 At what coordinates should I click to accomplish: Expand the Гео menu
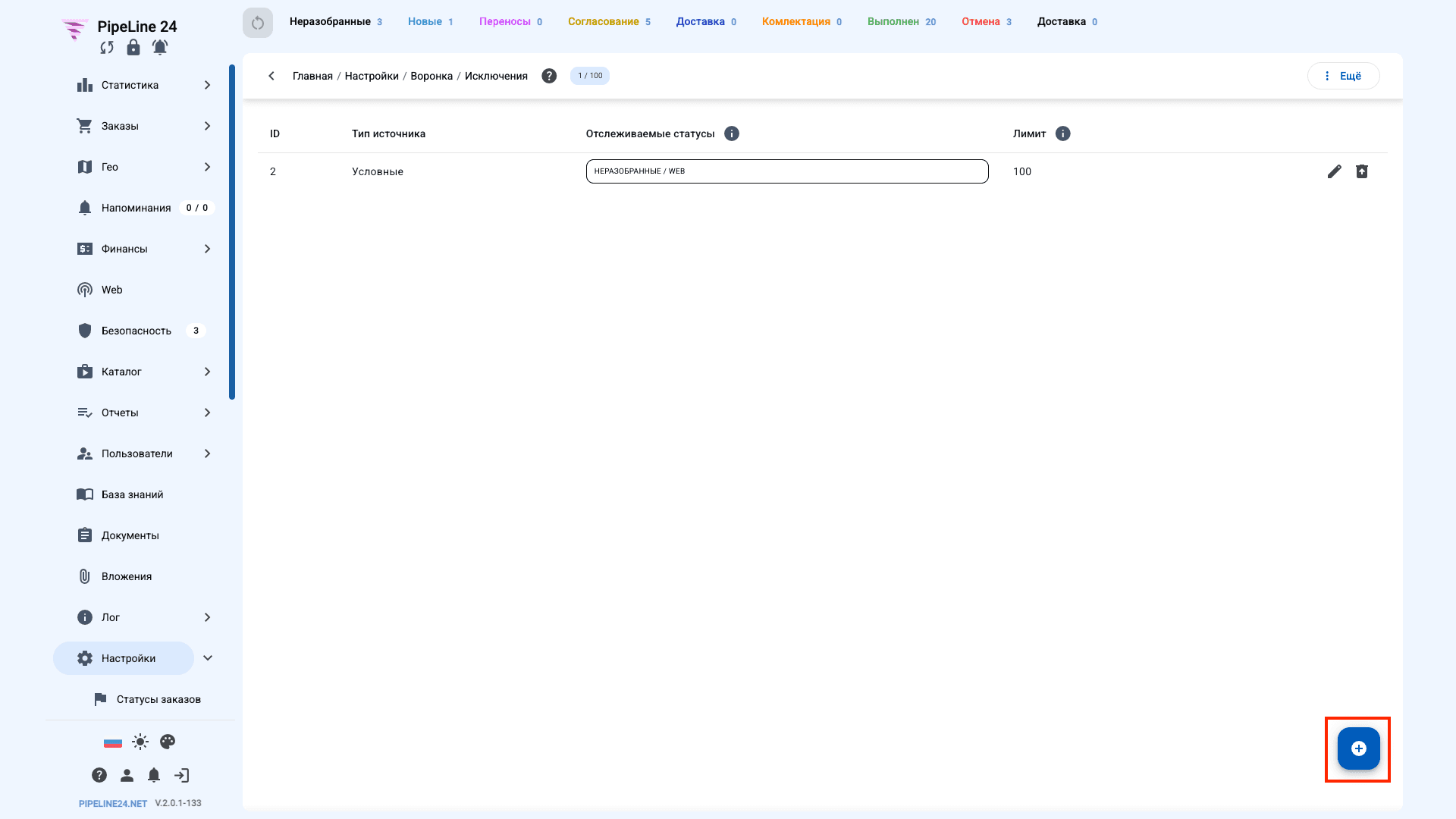tap(207, 167)
